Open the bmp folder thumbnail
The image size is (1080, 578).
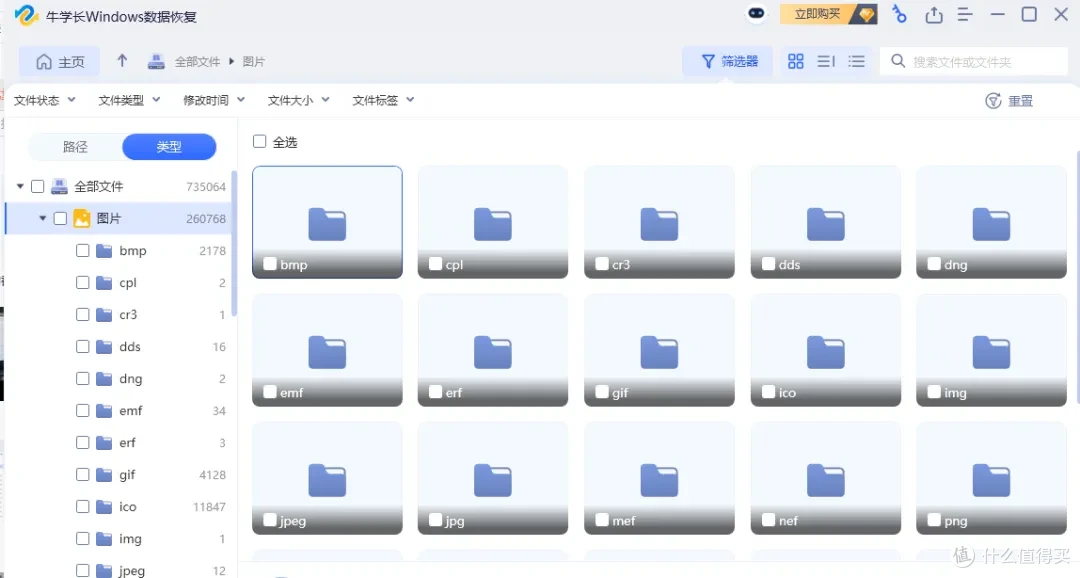point(327,222)
